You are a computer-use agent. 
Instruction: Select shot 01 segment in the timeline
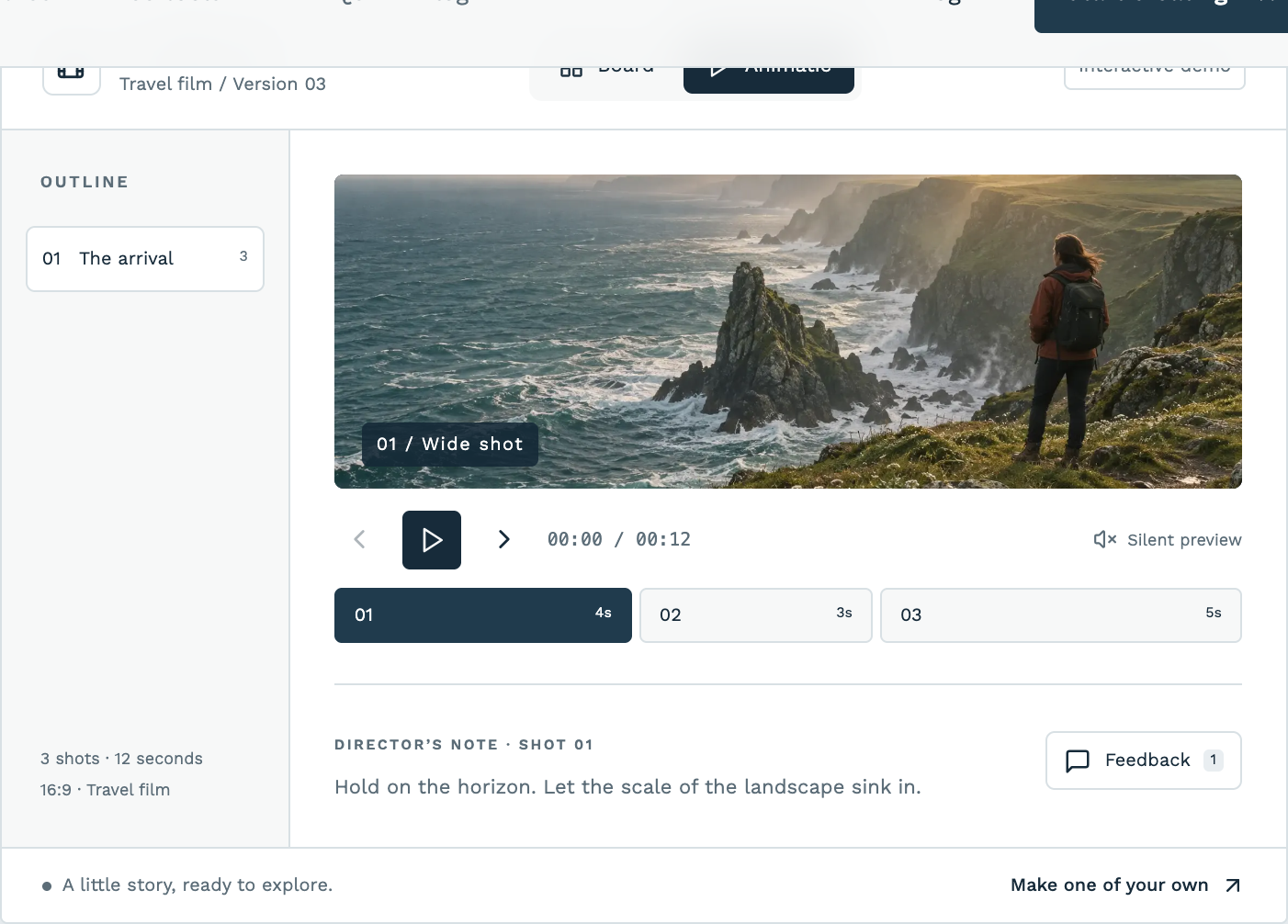click(x=483, y=615)
